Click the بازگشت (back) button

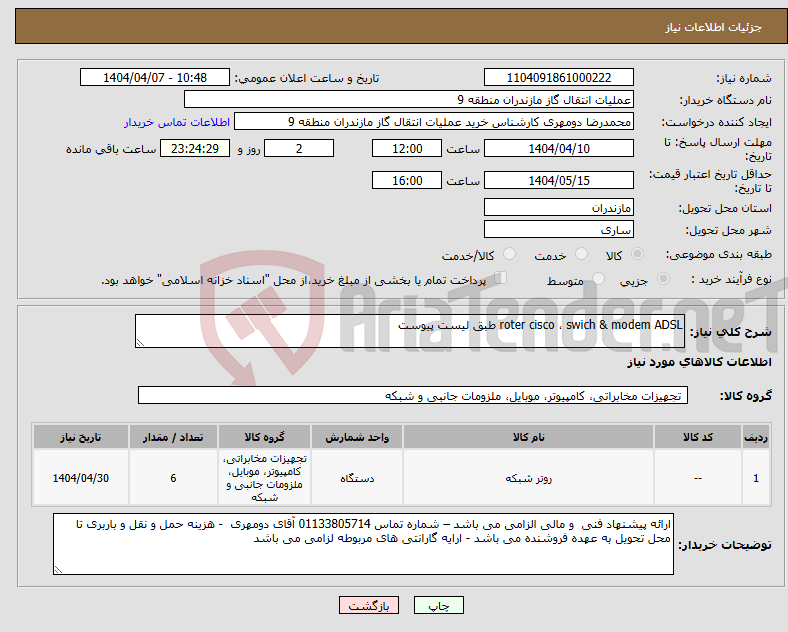369,606
